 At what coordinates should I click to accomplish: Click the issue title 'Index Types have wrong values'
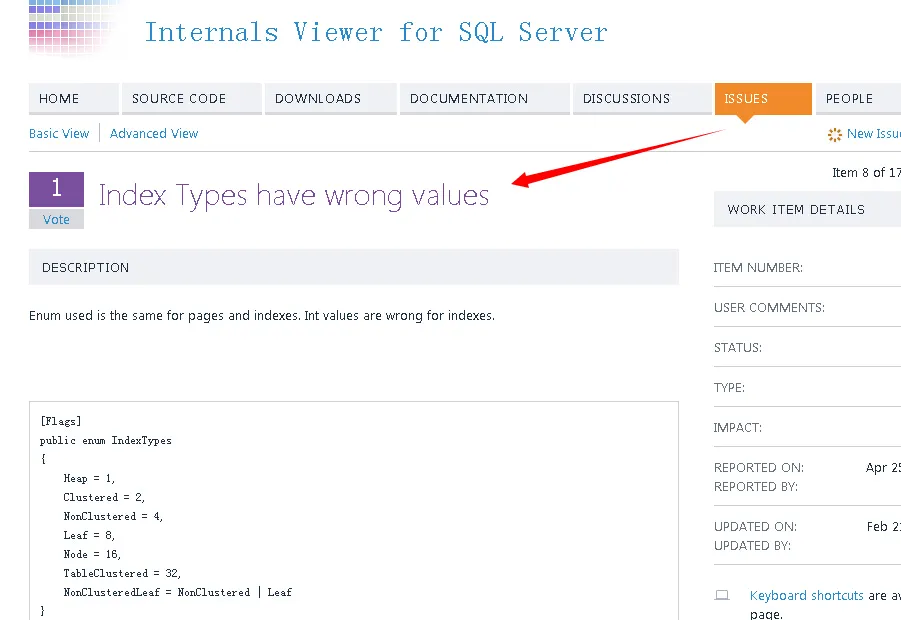point(294,195)
